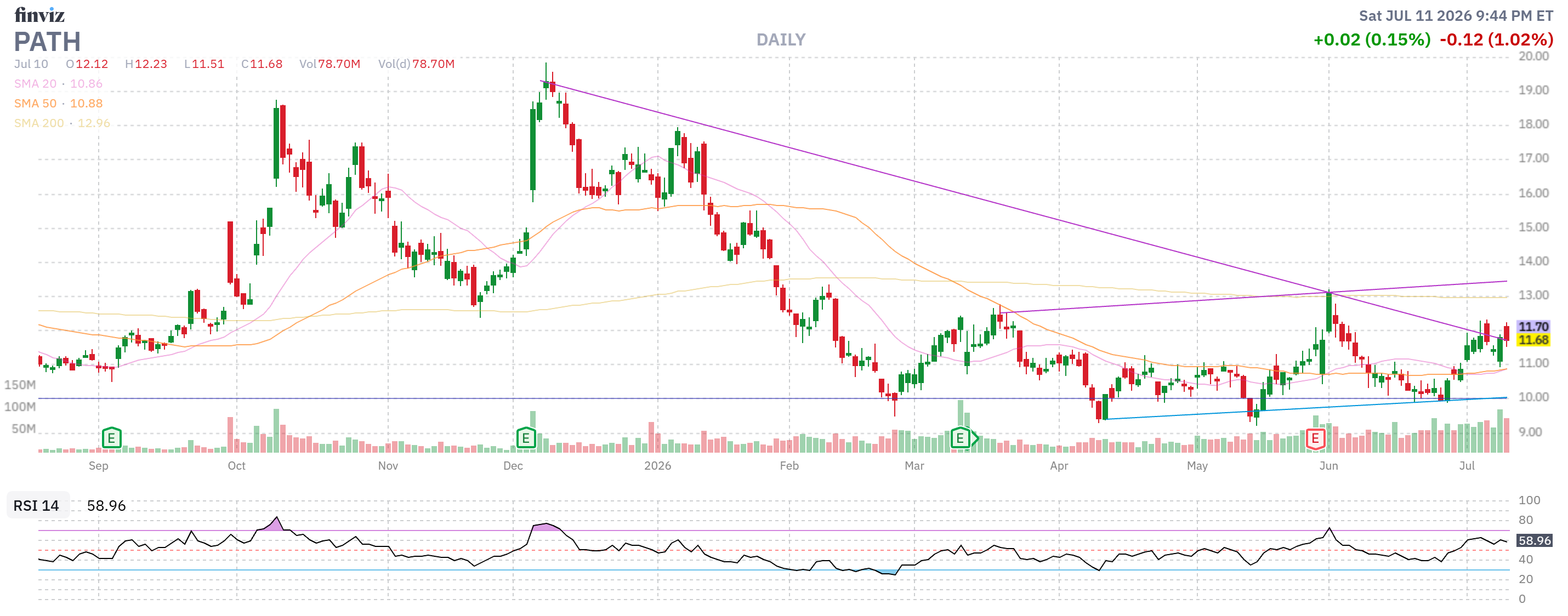Click the Jun label on time axis
Image resolution: width=1568 pixels, height=616 pixels.
click(1329, 466)
